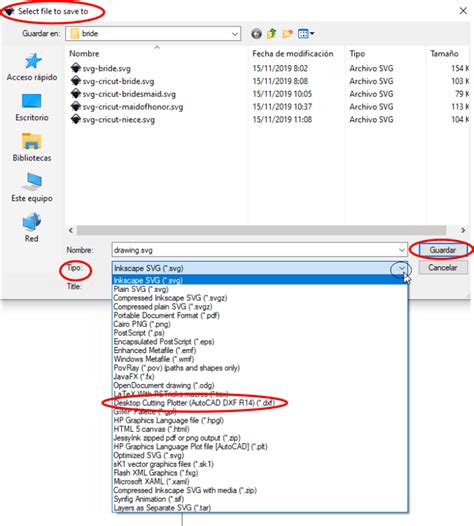Sort by Tamaño column header
Viewport: 474px width, 526px height.
(x=444, y=54)
